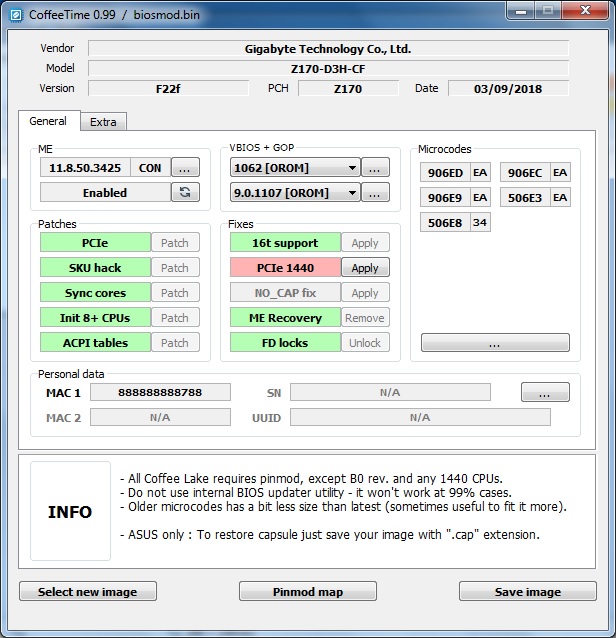Click the CoffeeTime app icon in title bar
The height and width of the screenshot is (638, 616).
(x=16, y=15)
